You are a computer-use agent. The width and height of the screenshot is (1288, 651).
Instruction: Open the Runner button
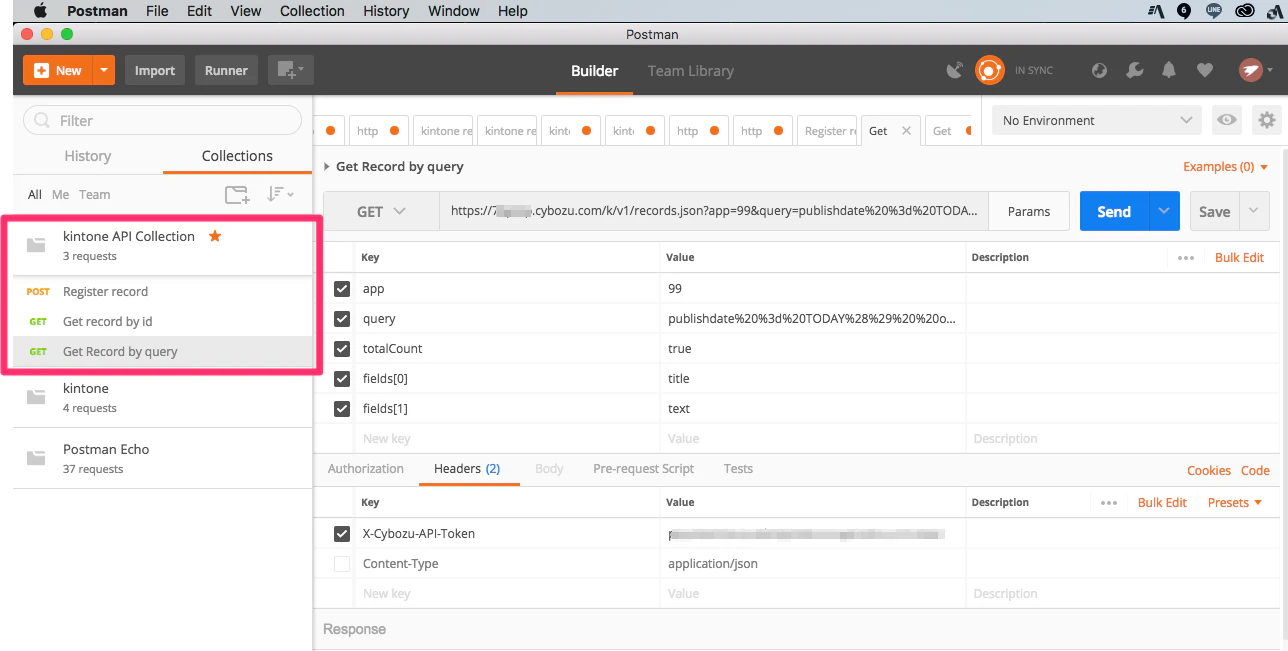click(226, 70)
